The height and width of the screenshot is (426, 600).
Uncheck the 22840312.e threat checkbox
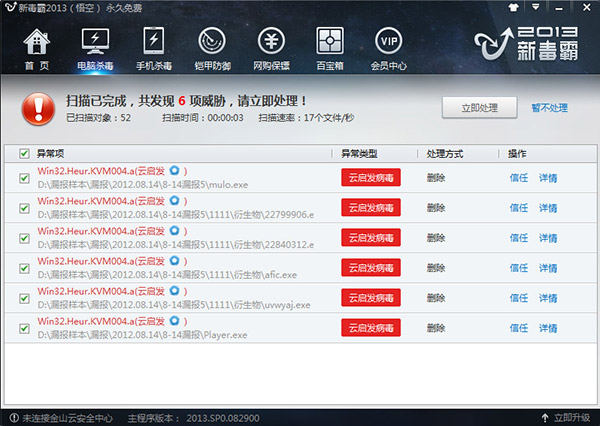24,238
